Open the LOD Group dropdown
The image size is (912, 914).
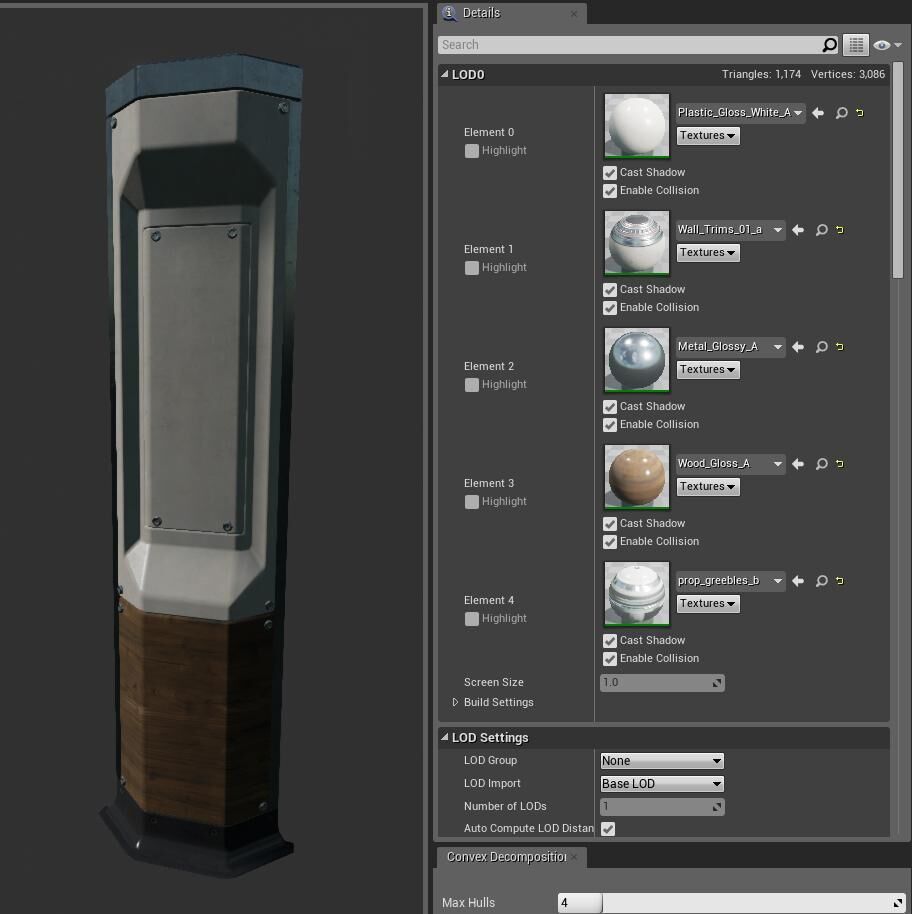coord(661,761)
